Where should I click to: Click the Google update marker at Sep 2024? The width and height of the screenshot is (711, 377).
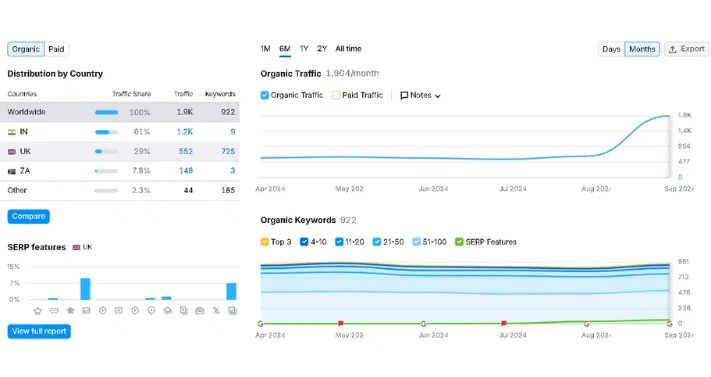tap(669, 324)
